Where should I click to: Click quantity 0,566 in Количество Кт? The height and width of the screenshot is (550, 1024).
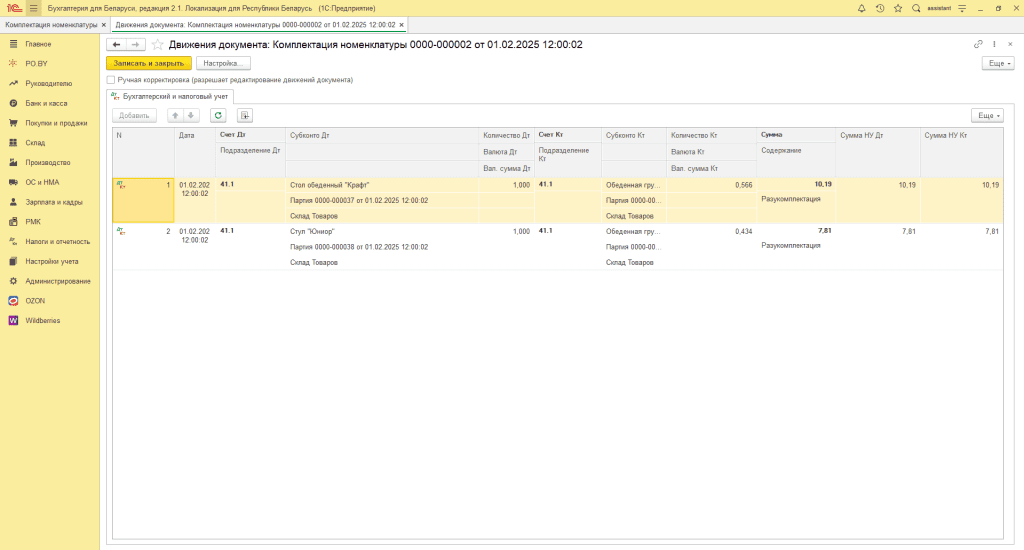coord(743,185)
